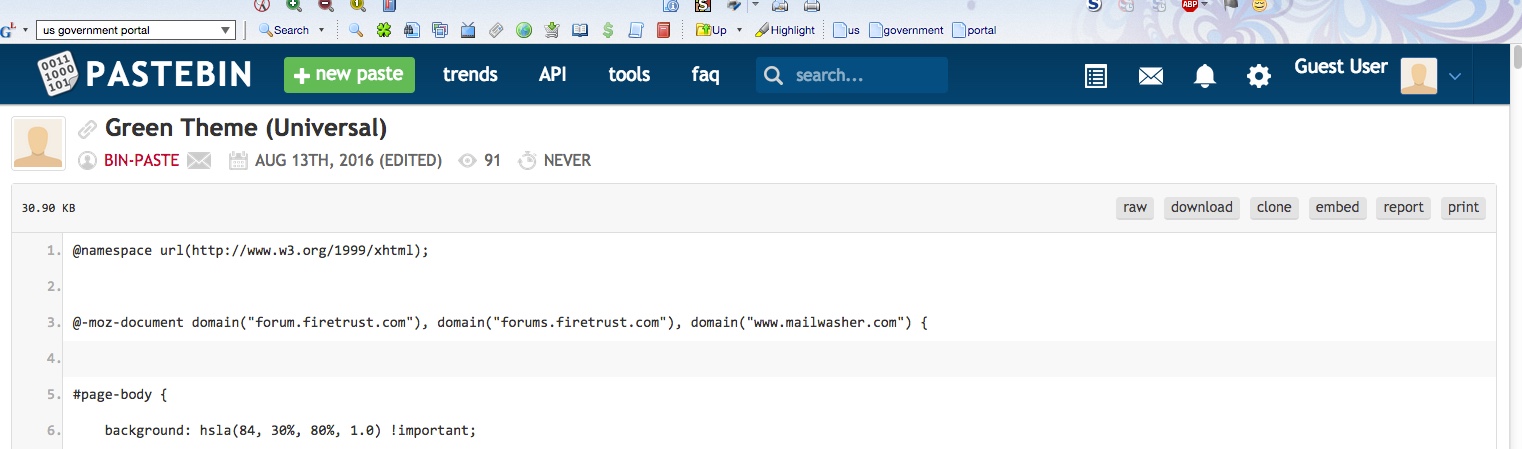Download the paste

pos(1202,207)
